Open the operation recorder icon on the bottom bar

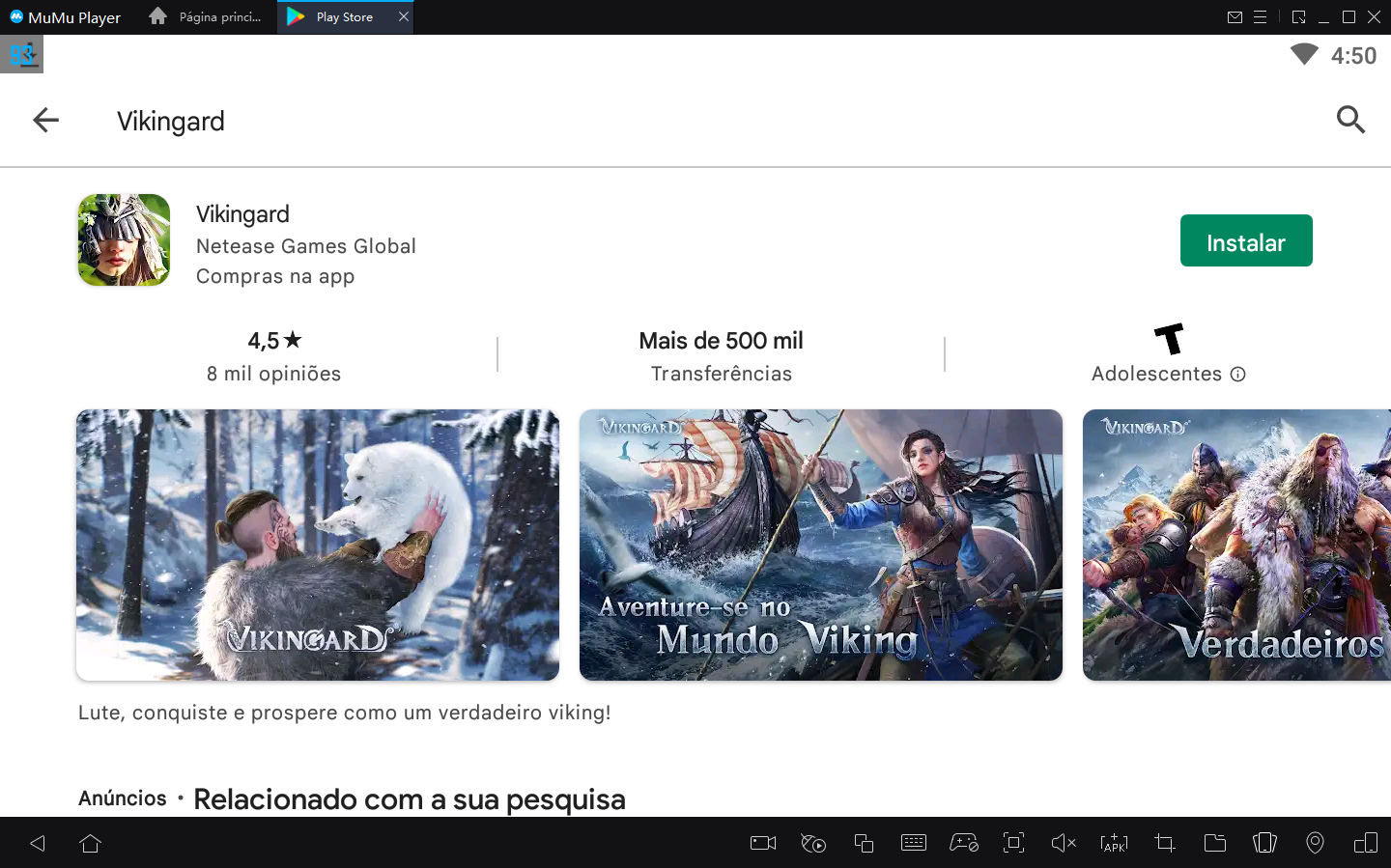(812, 843)
